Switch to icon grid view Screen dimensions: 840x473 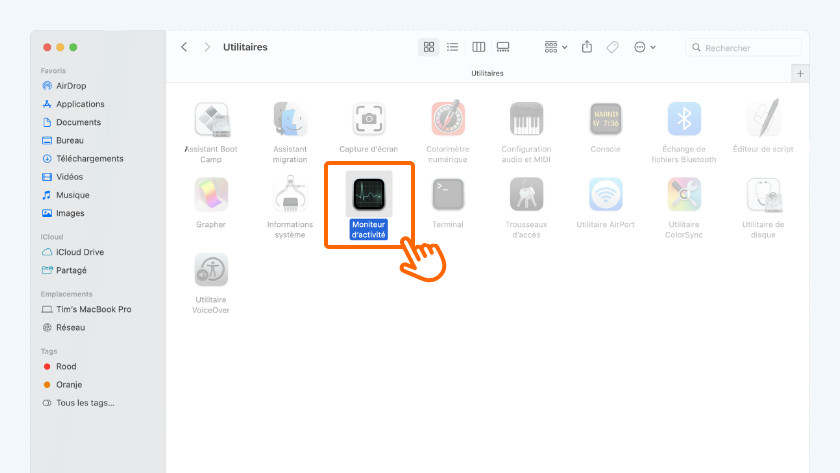click(429, 47)
